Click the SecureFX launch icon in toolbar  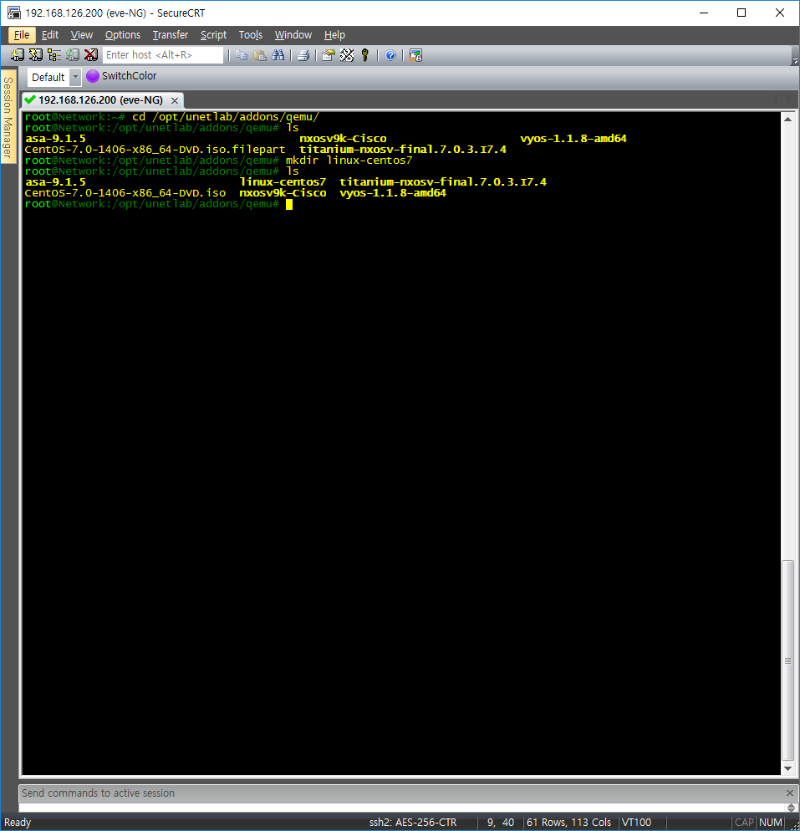click(415, 55)
